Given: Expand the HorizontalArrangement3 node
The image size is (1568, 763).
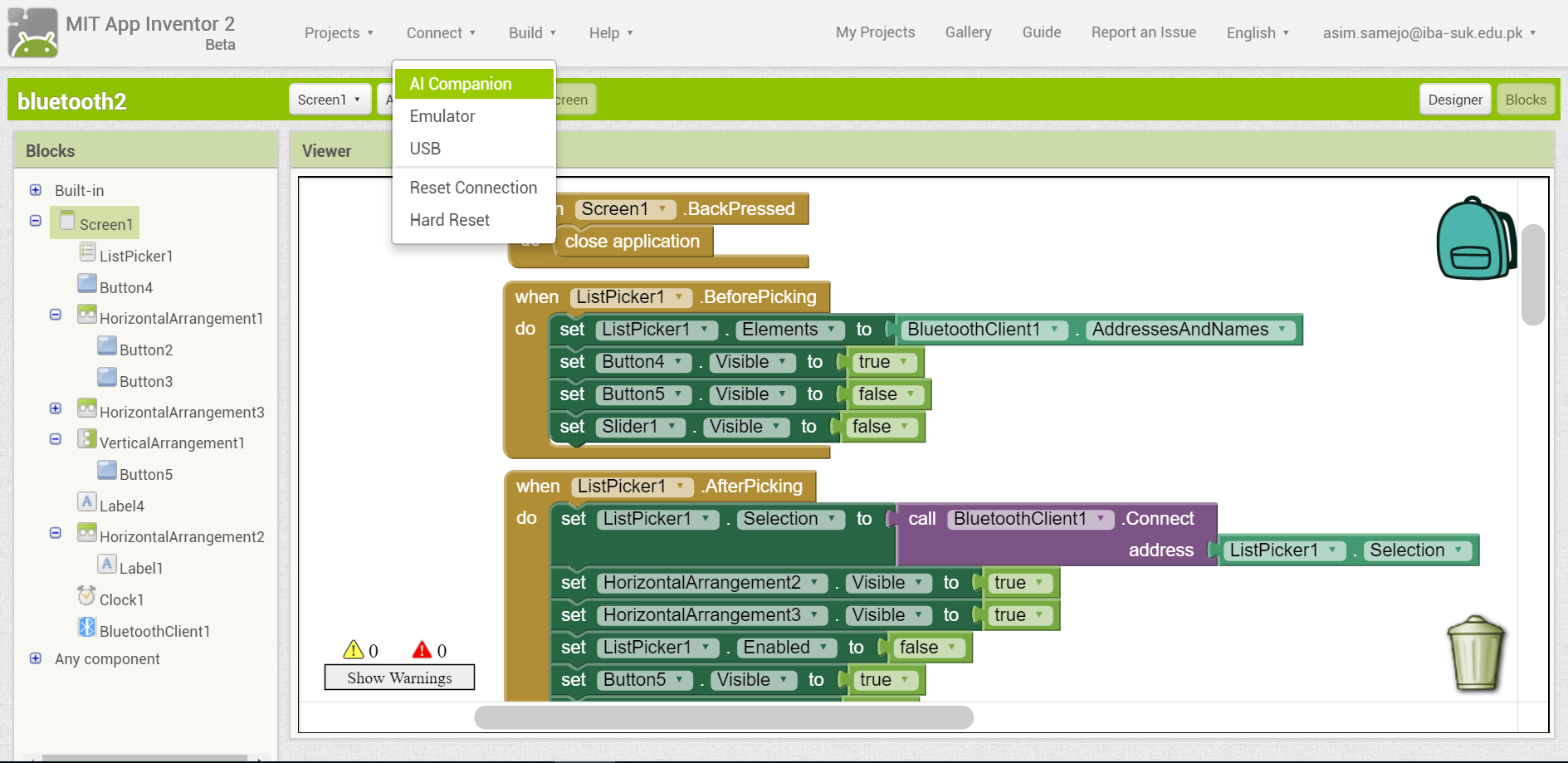Looking at the screenshot, I should (56, 408).
